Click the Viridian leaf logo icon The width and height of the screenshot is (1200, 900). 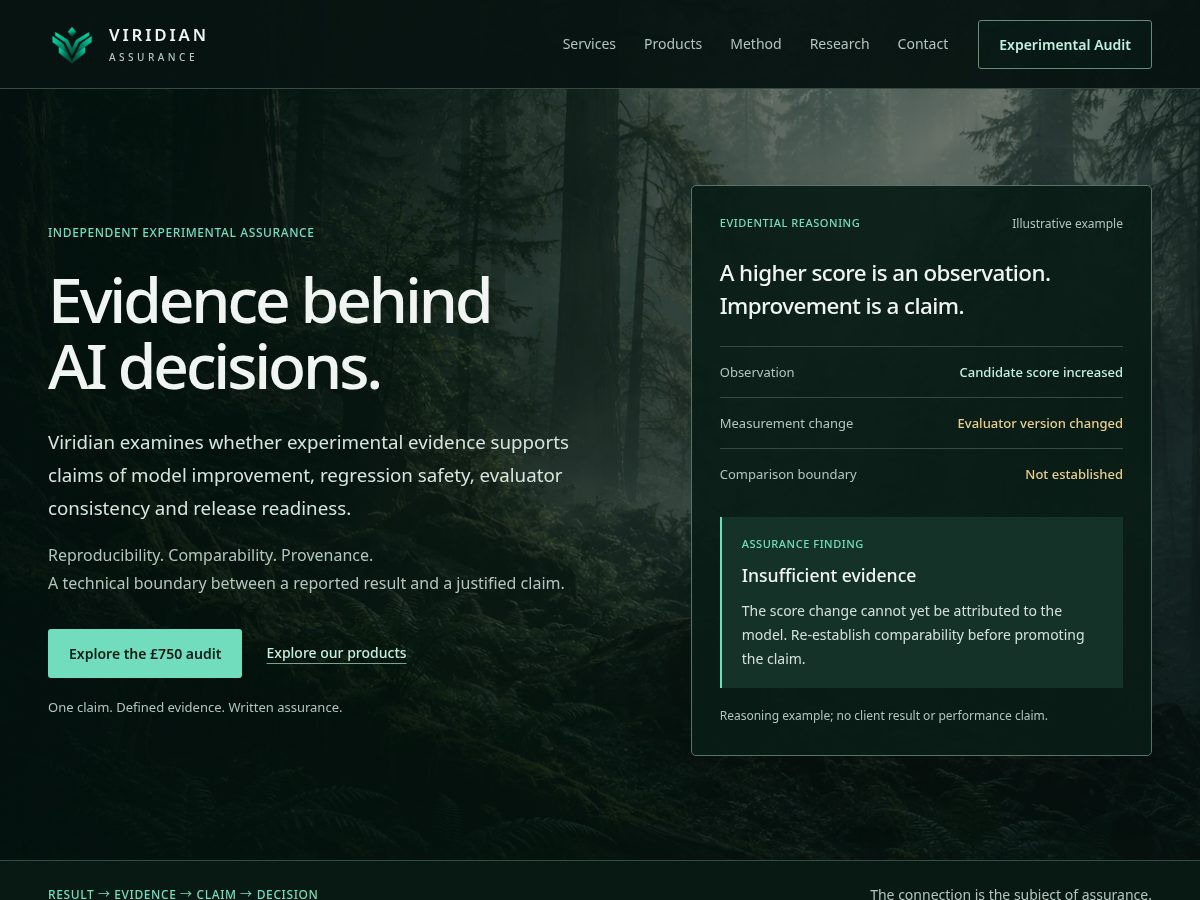pos(72,45)
